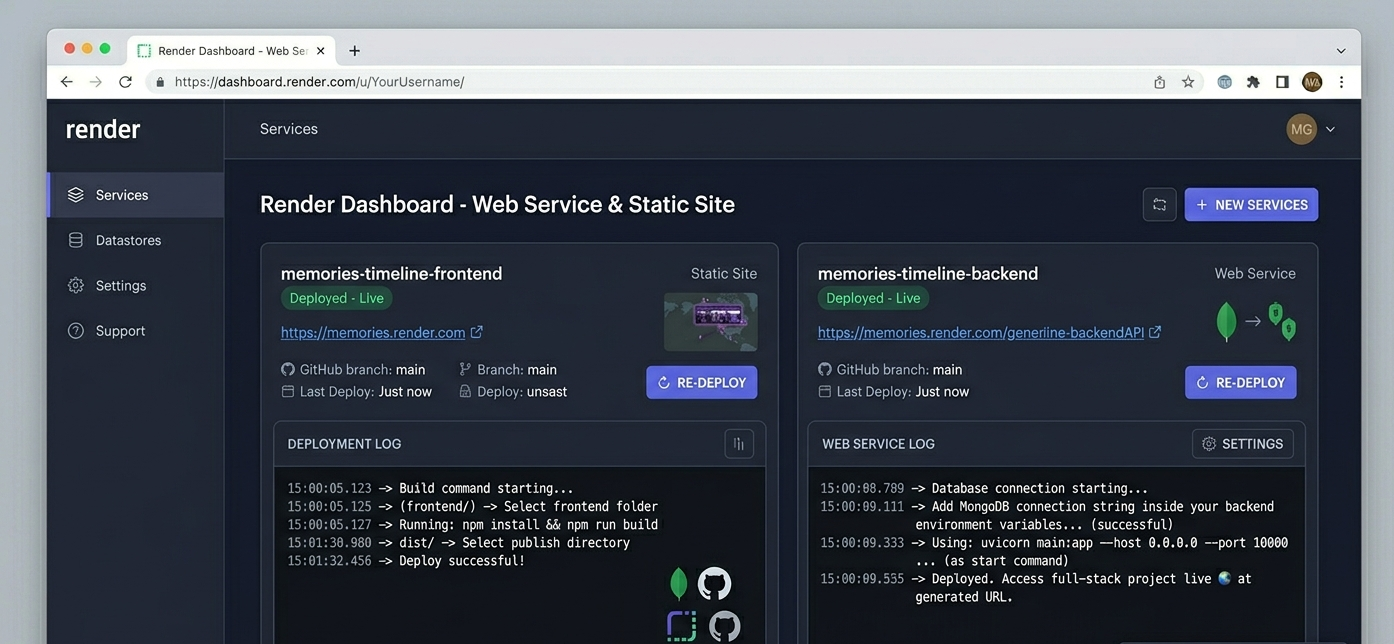1394x644 pixels.
Task: Click the log line 'Build command starting...'
Action: 431,489
